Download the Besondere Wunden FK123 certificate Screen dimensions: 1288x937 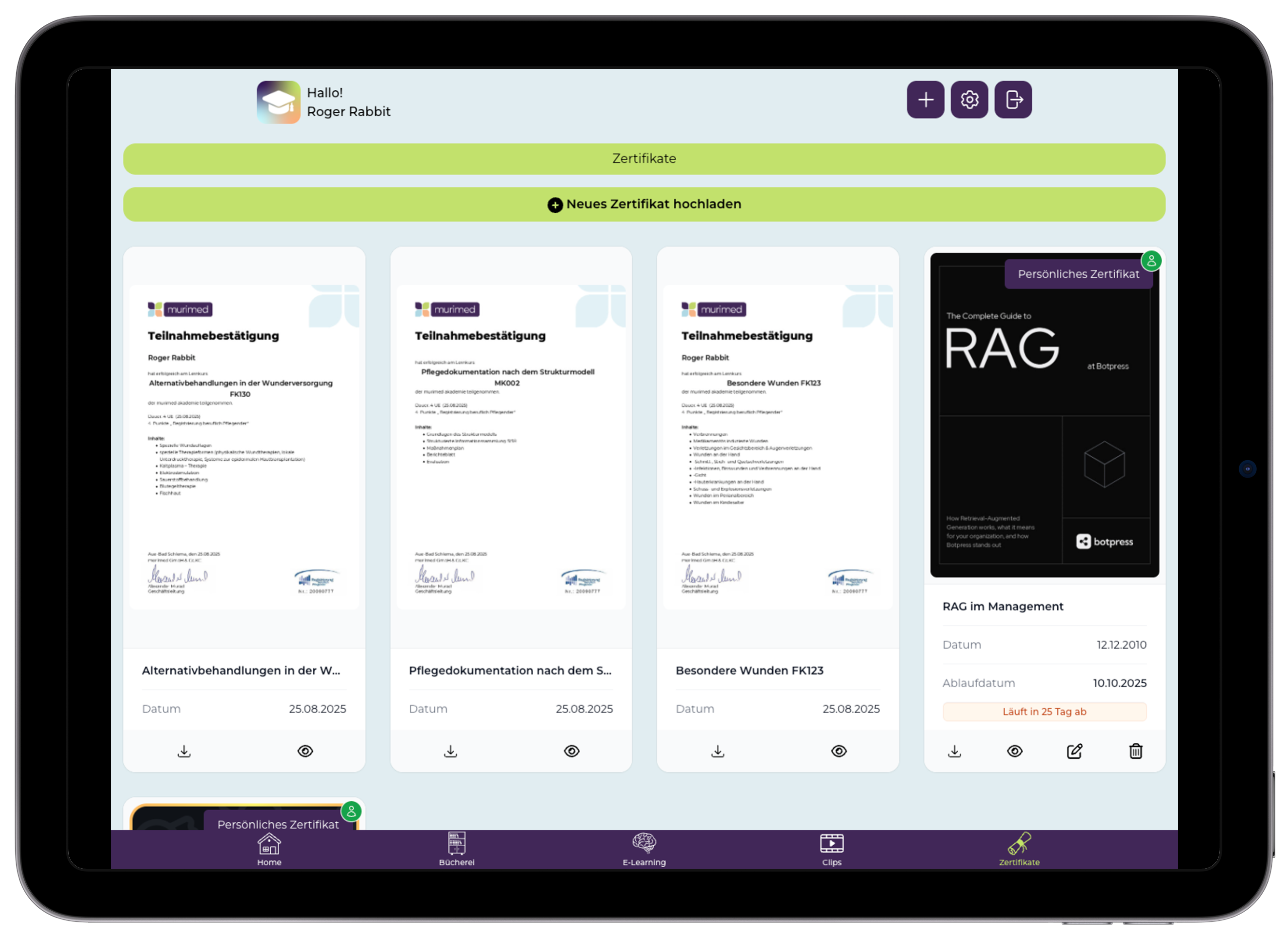717,751
